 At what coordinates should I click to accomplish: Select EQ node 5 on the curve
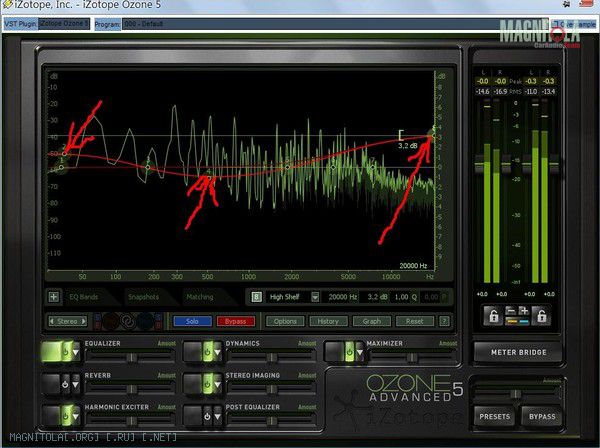coord(287,167)
